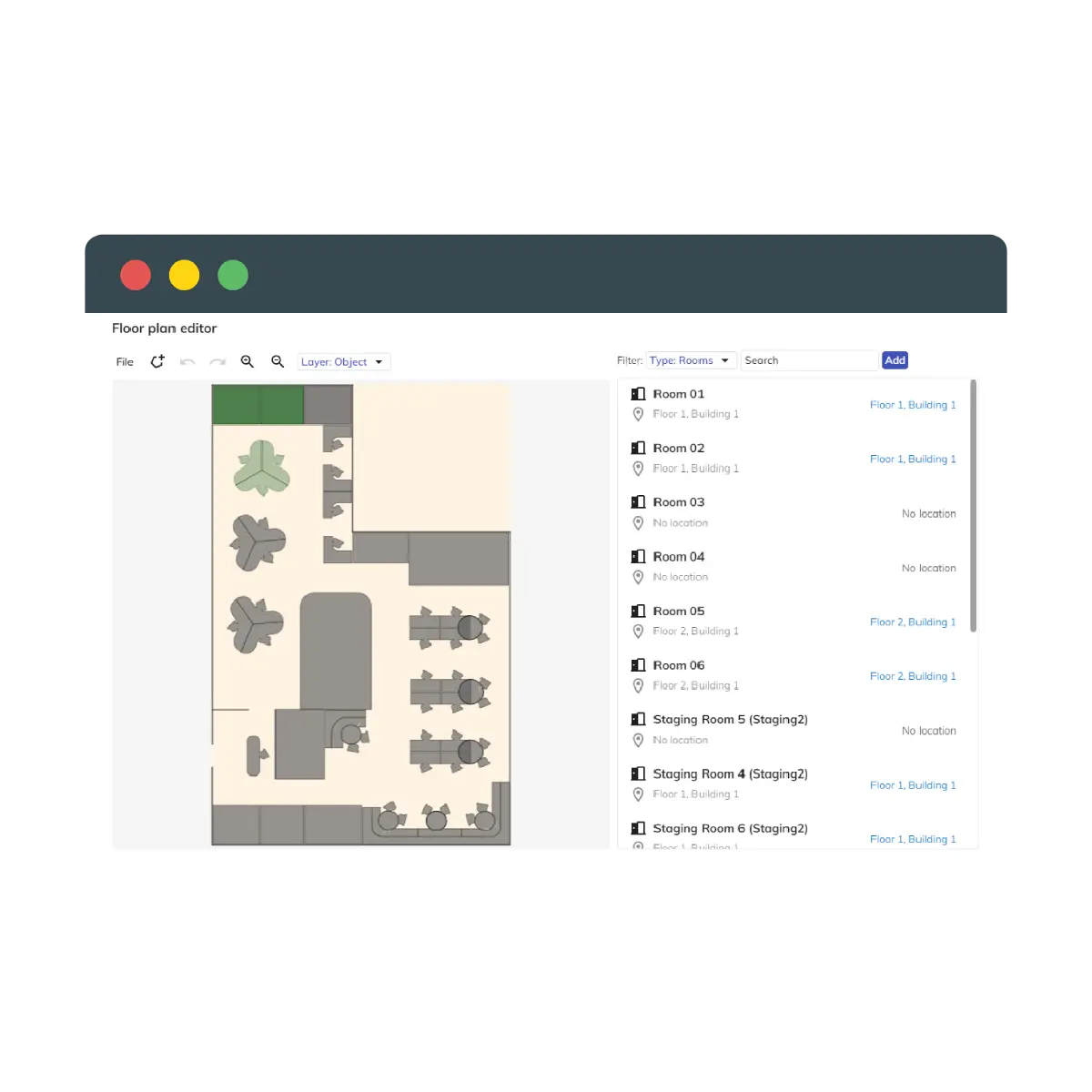1092x1092 pixels.
Task: Click the door icon next to Room 01
Action: pyautogui.click(x=638, y=394)
